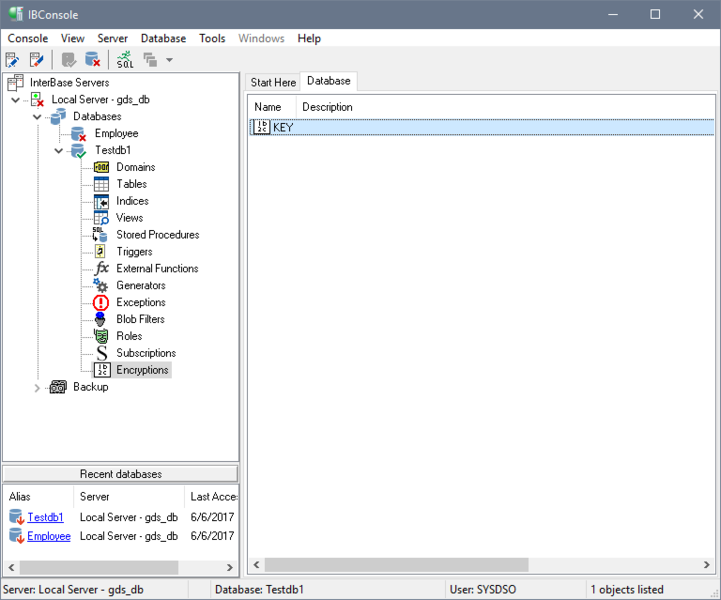
Task: Click scroll-right arrow in recent databases panel
Action: [230, 567]
